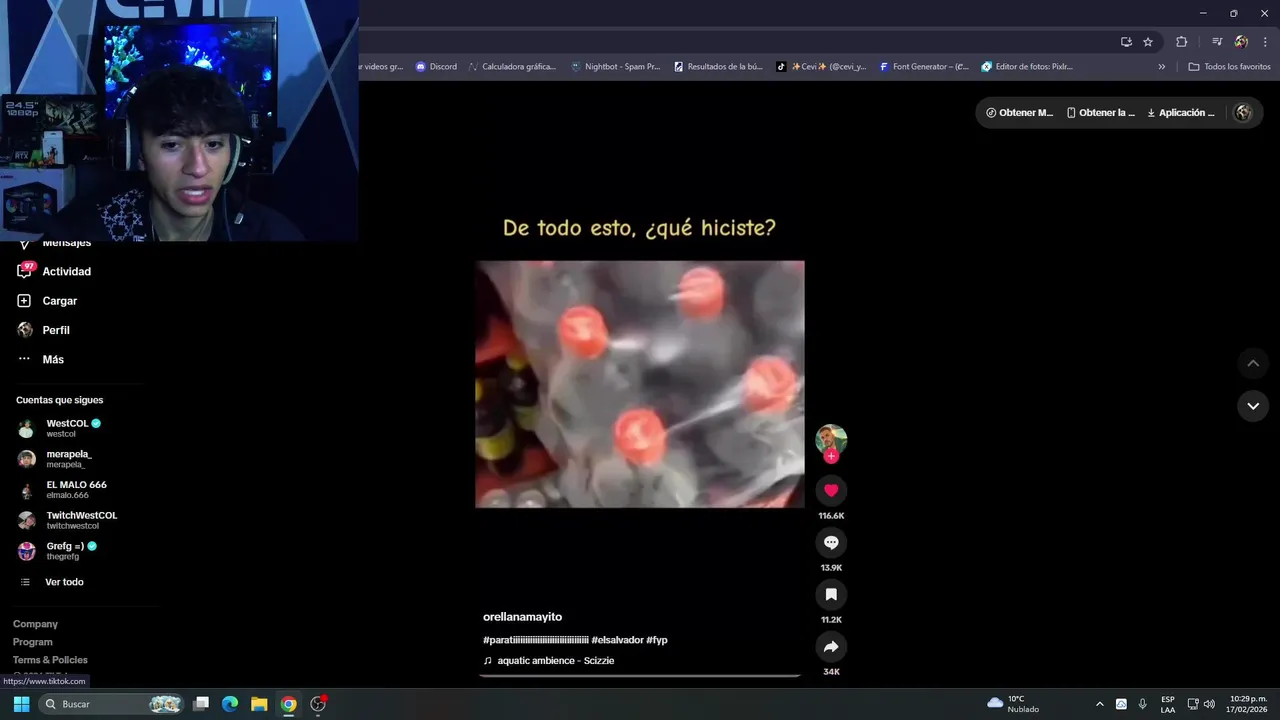Open the comments showing 13.9K
Image resolution: width=1280 pixels, height=720 pixels.
click(831, 542)
